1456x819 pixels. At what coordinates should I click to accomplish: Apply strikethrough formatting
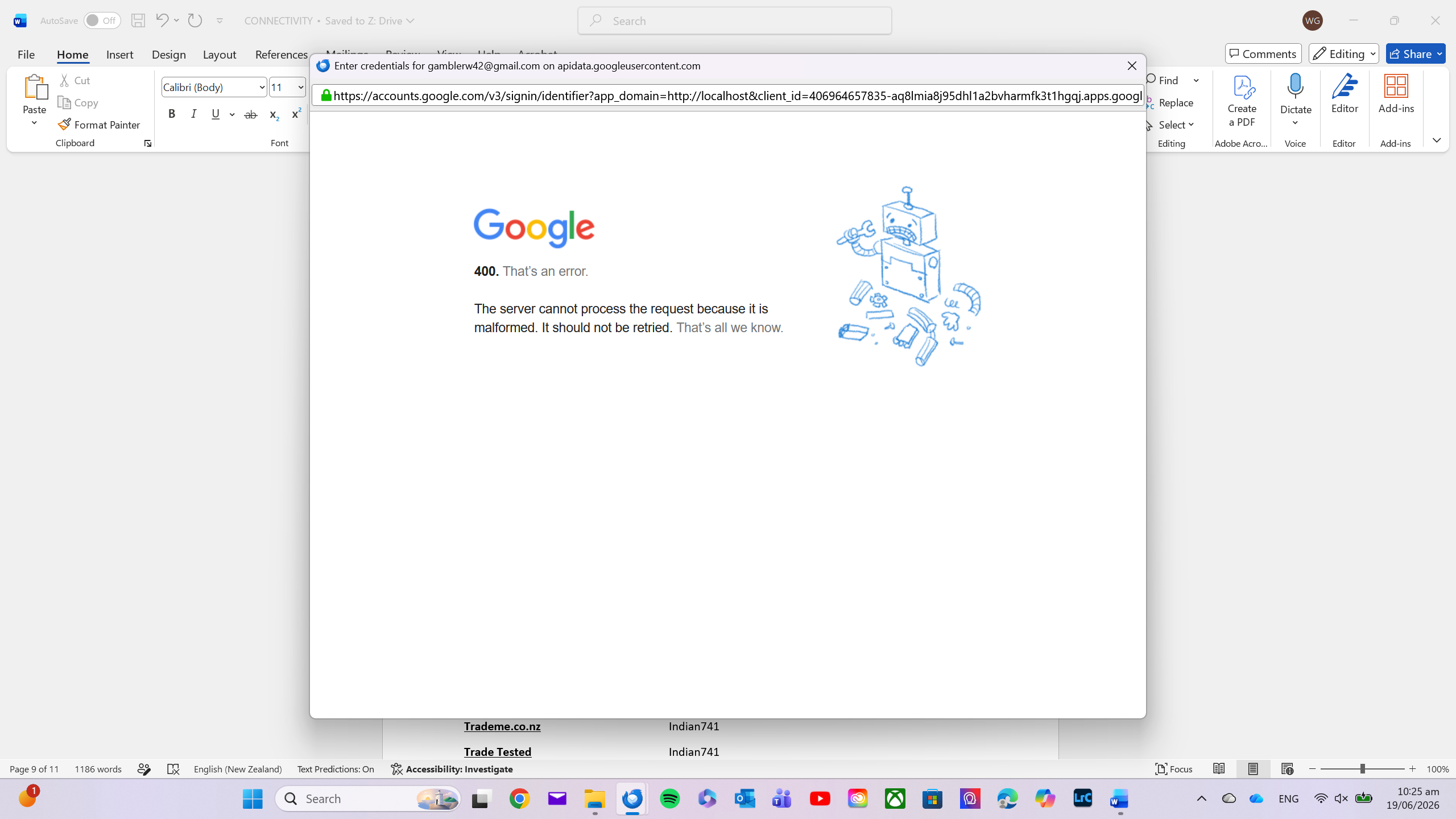[x=251, y=114]
